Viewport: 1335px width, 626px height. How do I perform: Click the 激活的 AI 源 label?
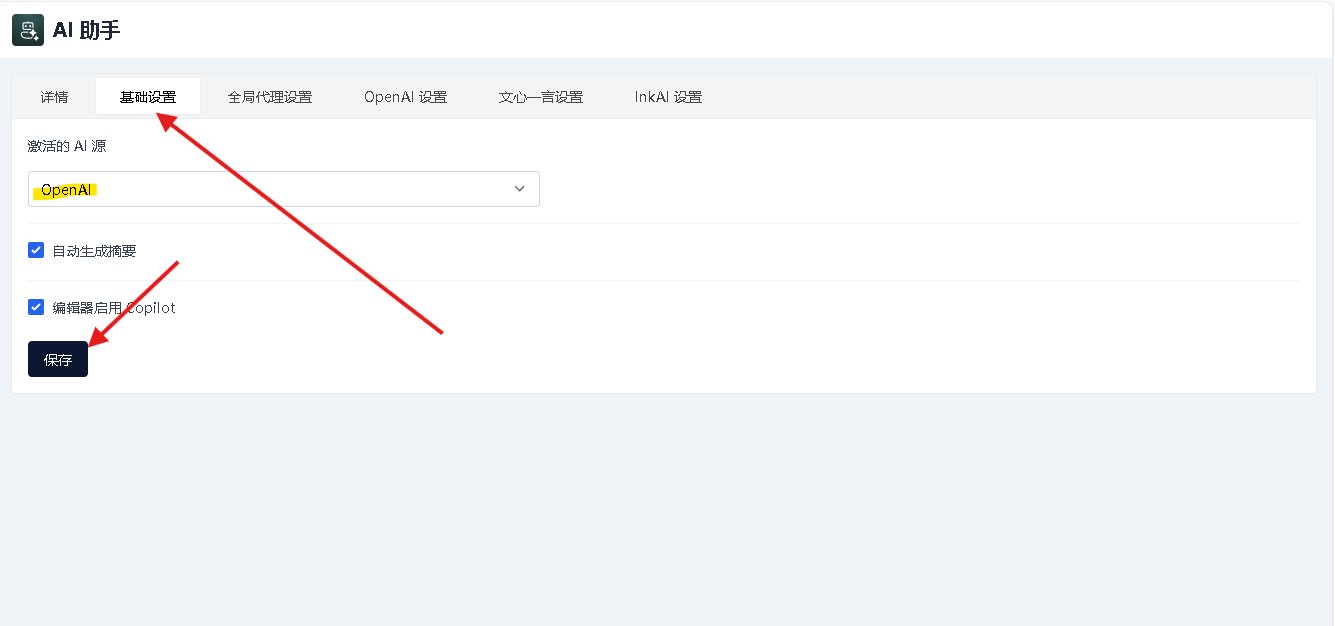pos(67,146)
